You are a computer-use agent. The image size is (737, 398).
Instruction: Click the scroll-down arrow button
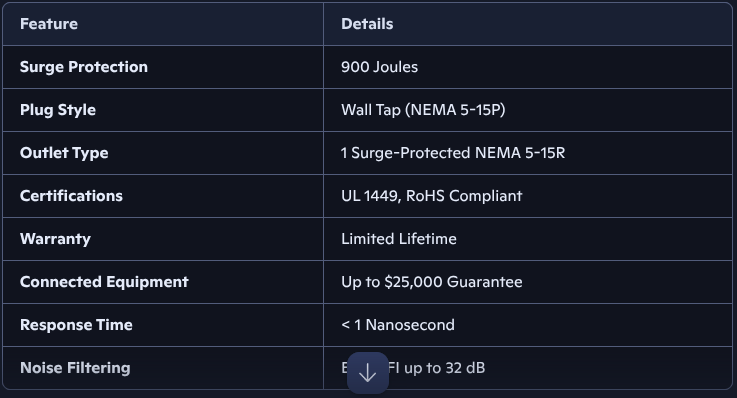point(368,373)
